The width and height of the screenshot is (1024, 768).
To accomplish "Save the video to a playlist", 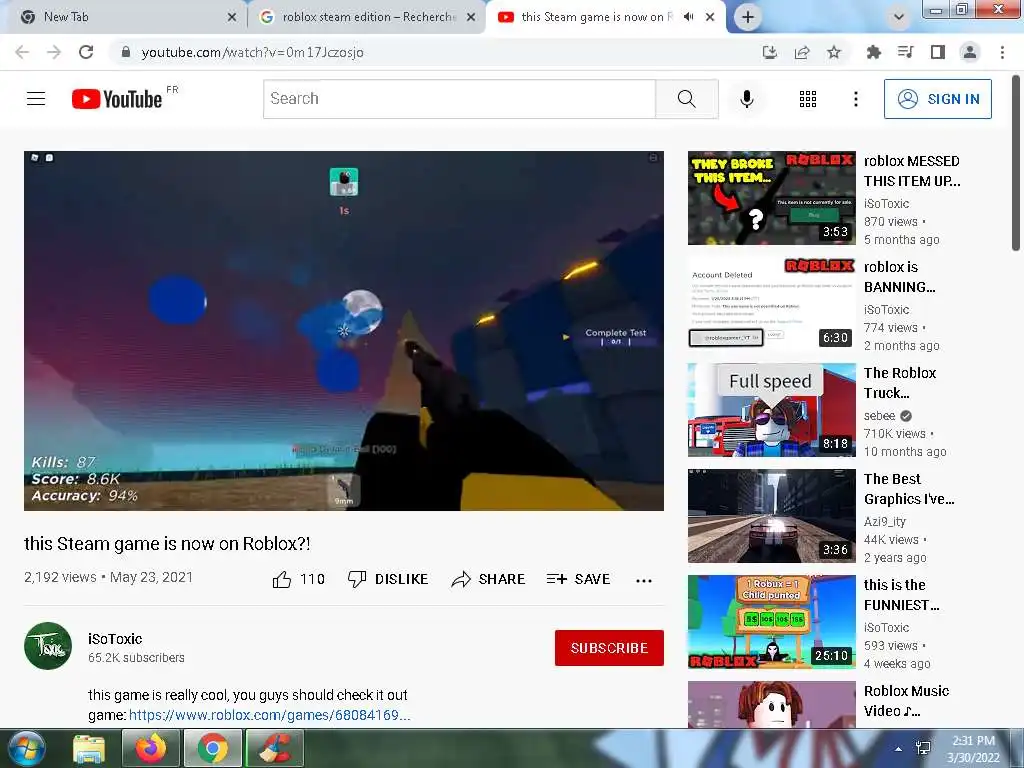I will pos(579,579).
